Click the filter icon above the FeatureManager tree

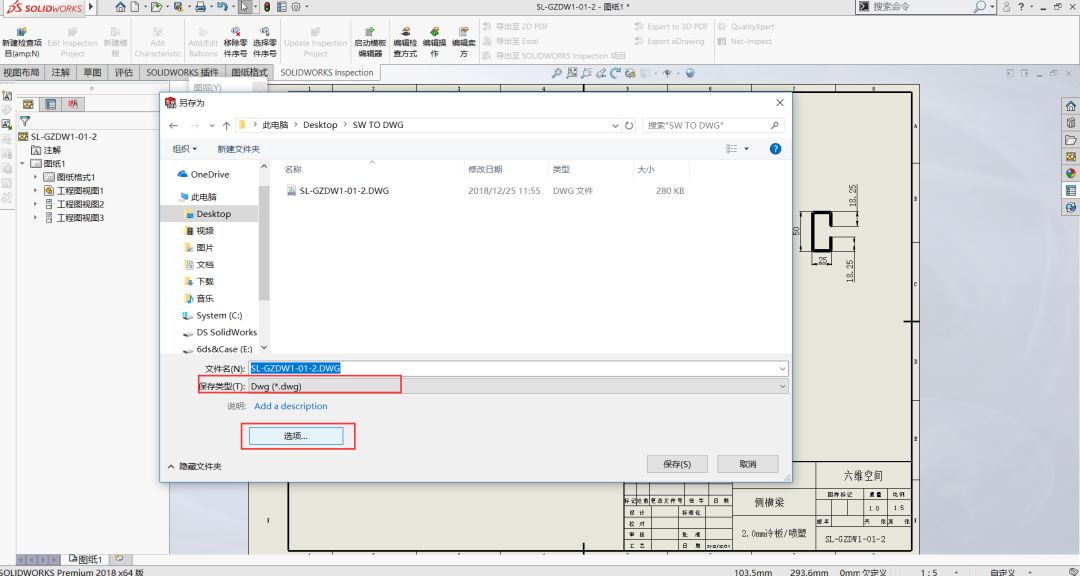[x=25, y=120]
